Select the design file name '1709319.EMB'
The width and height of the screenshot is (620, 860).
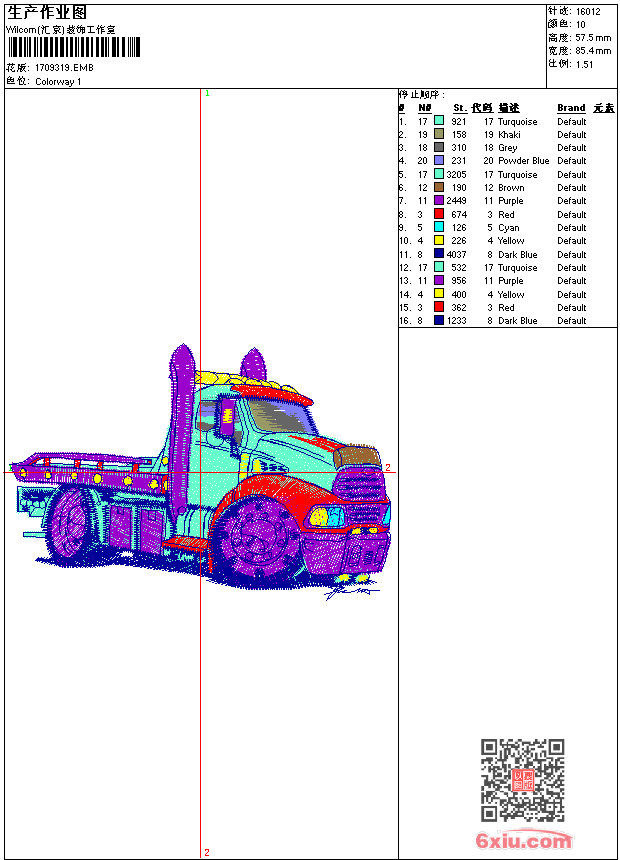coord(64,67)
